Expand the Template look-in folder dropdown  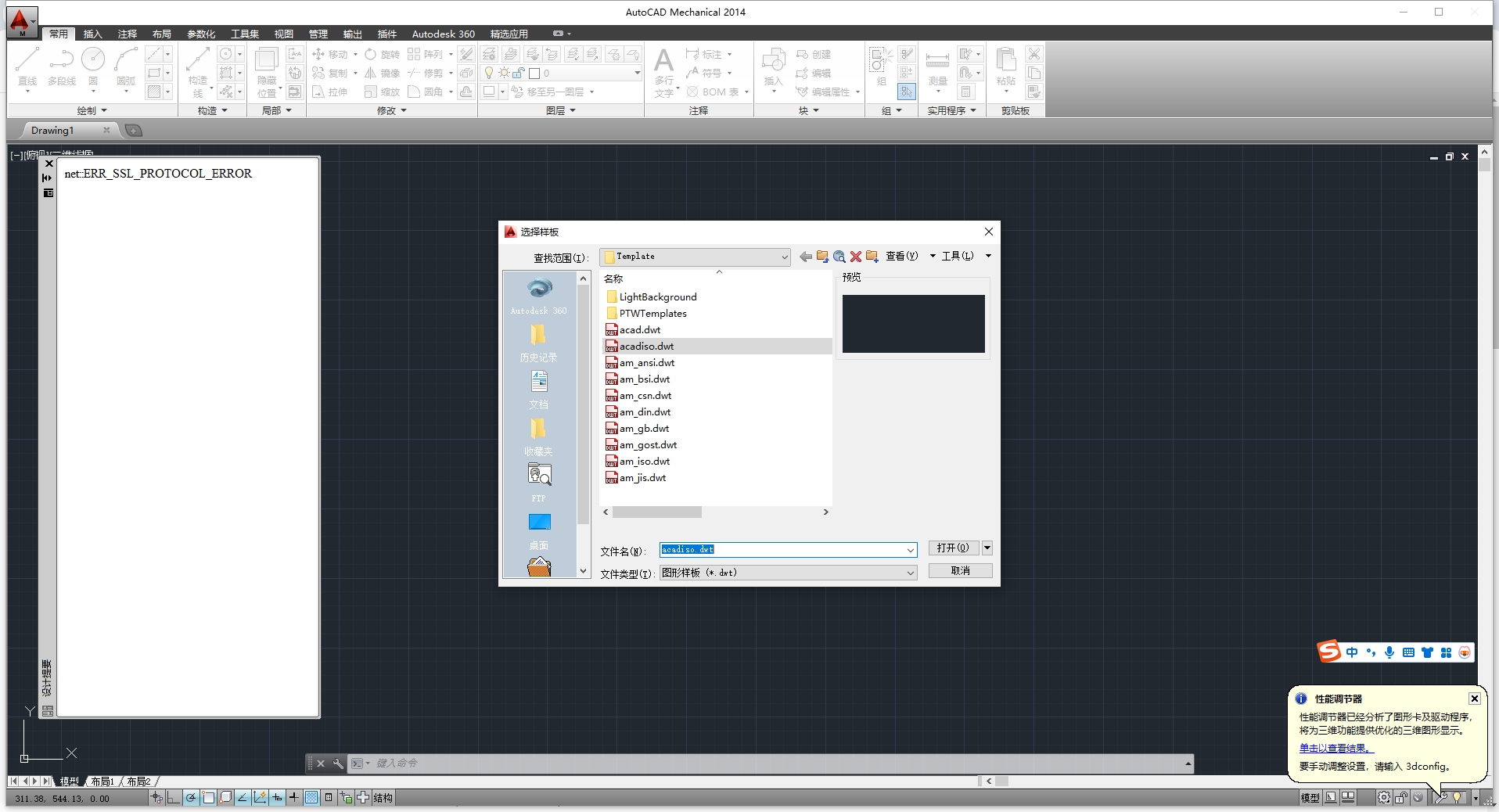pos(783,257)
